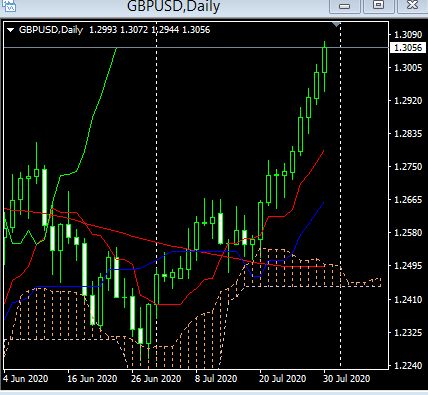Click the 4 Jun 2020 date label
The height and width of the screenshot is (395, 428).
click(26, 379)
